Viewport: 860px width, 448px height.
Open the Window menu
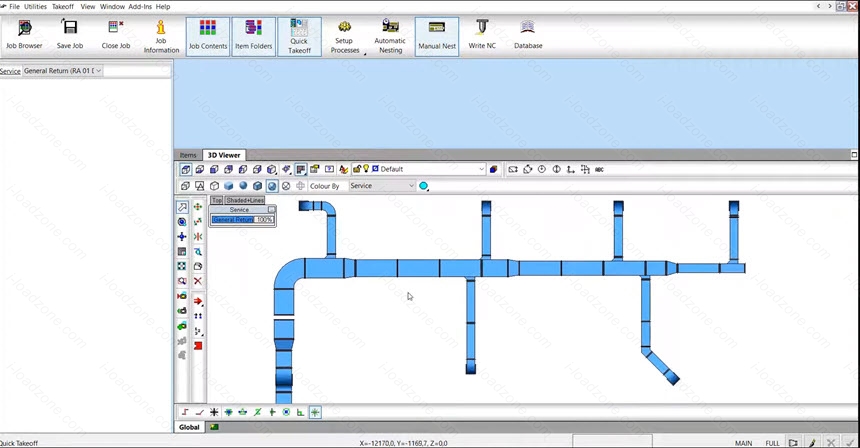pos(112,7)
